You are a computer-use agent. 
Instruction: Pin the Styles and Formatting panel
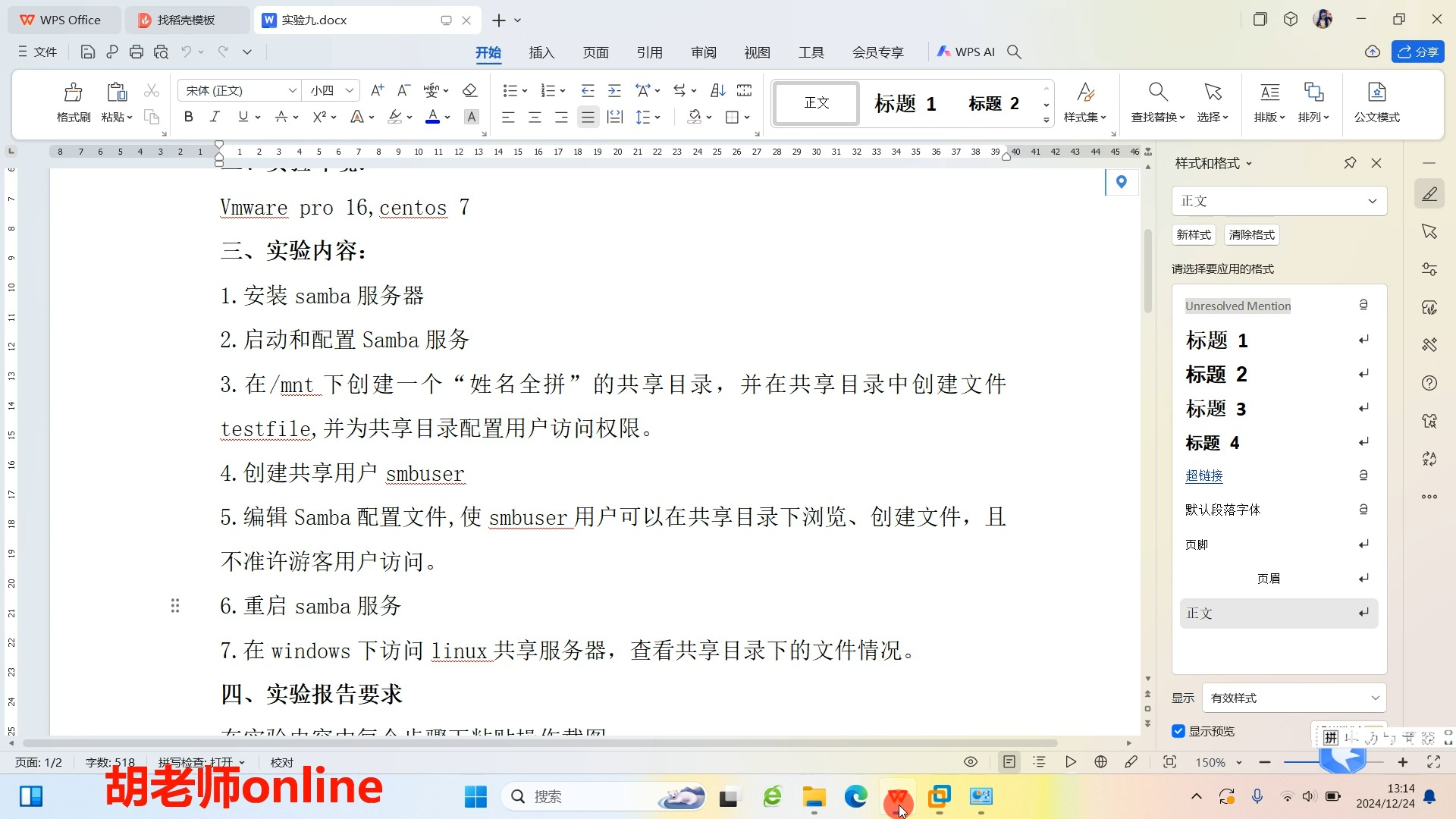[1350, 163]
